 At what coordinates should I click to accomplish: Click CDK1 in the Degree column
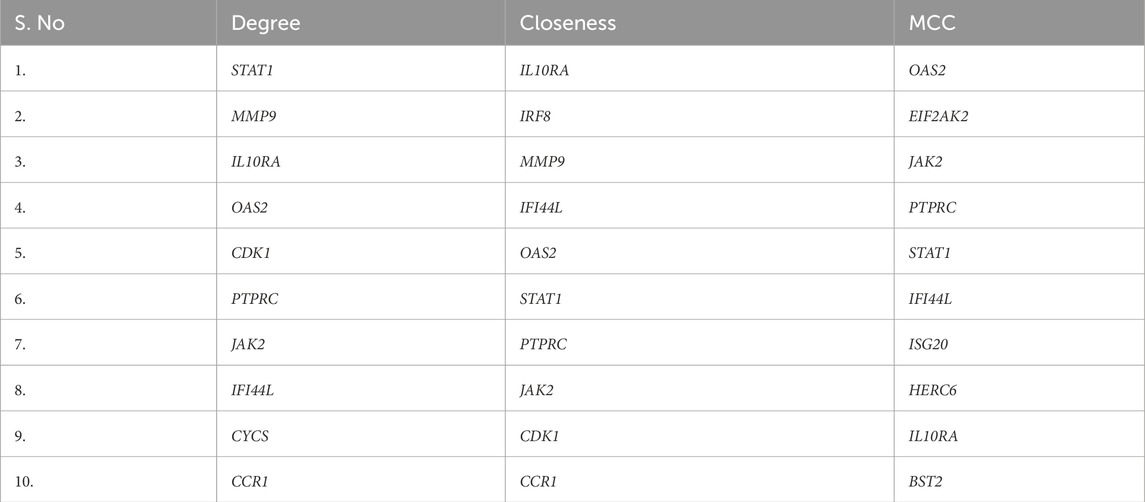tap(249, 252)
